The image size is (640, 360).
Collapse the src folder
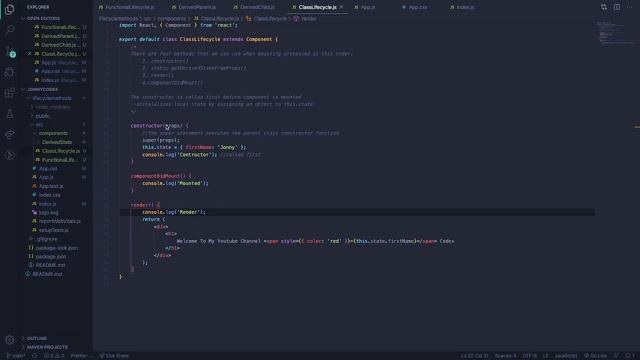pos(39,124)
